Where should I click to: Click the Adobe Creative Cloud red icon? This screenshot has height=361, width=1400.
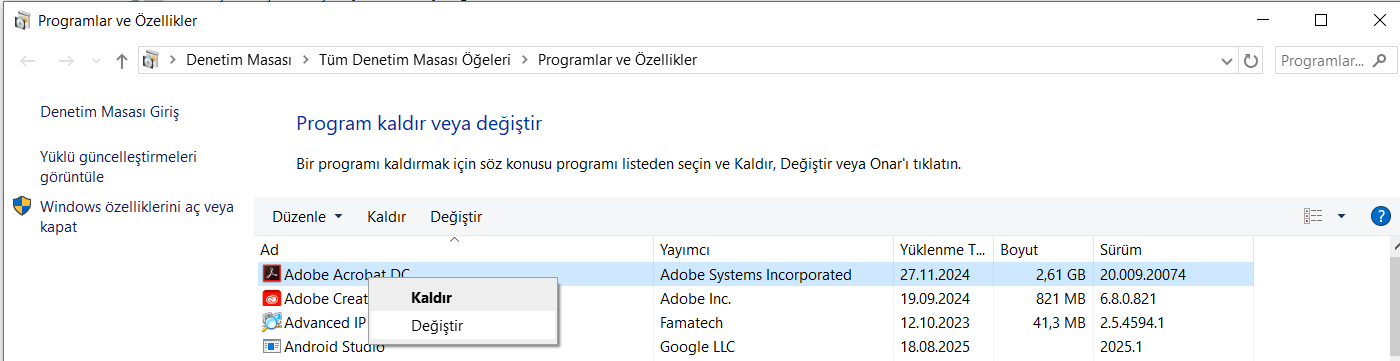tap(270, 298)
